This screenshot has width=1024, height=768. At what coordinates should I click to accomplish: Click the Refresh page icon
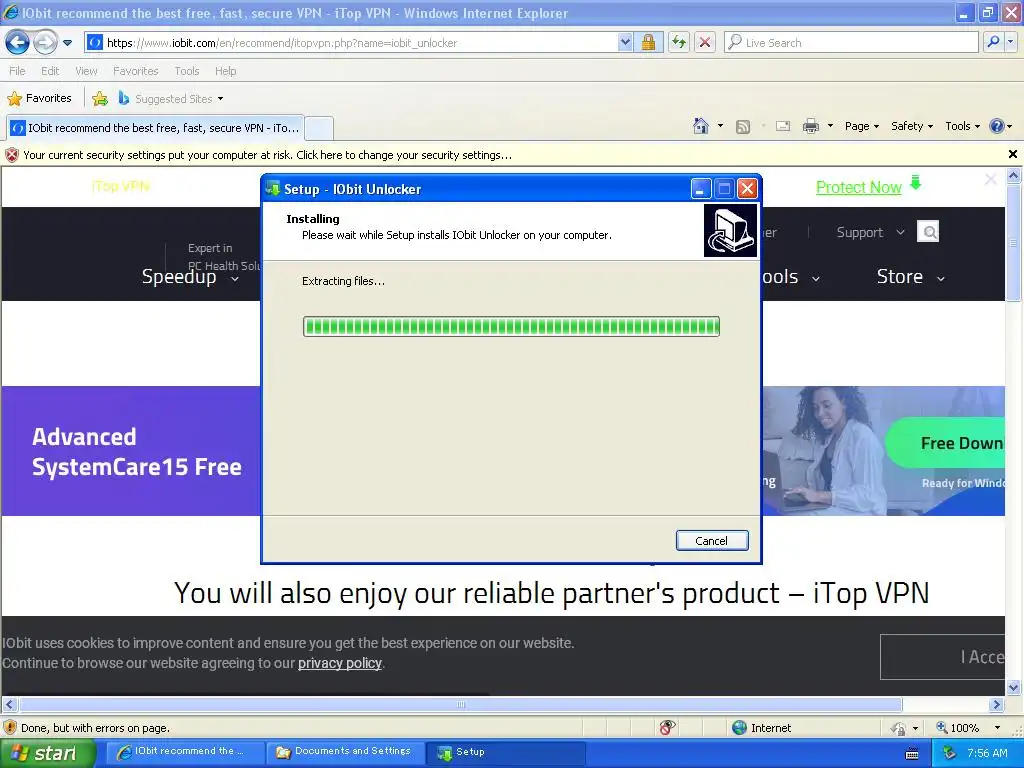click(679, 42)
